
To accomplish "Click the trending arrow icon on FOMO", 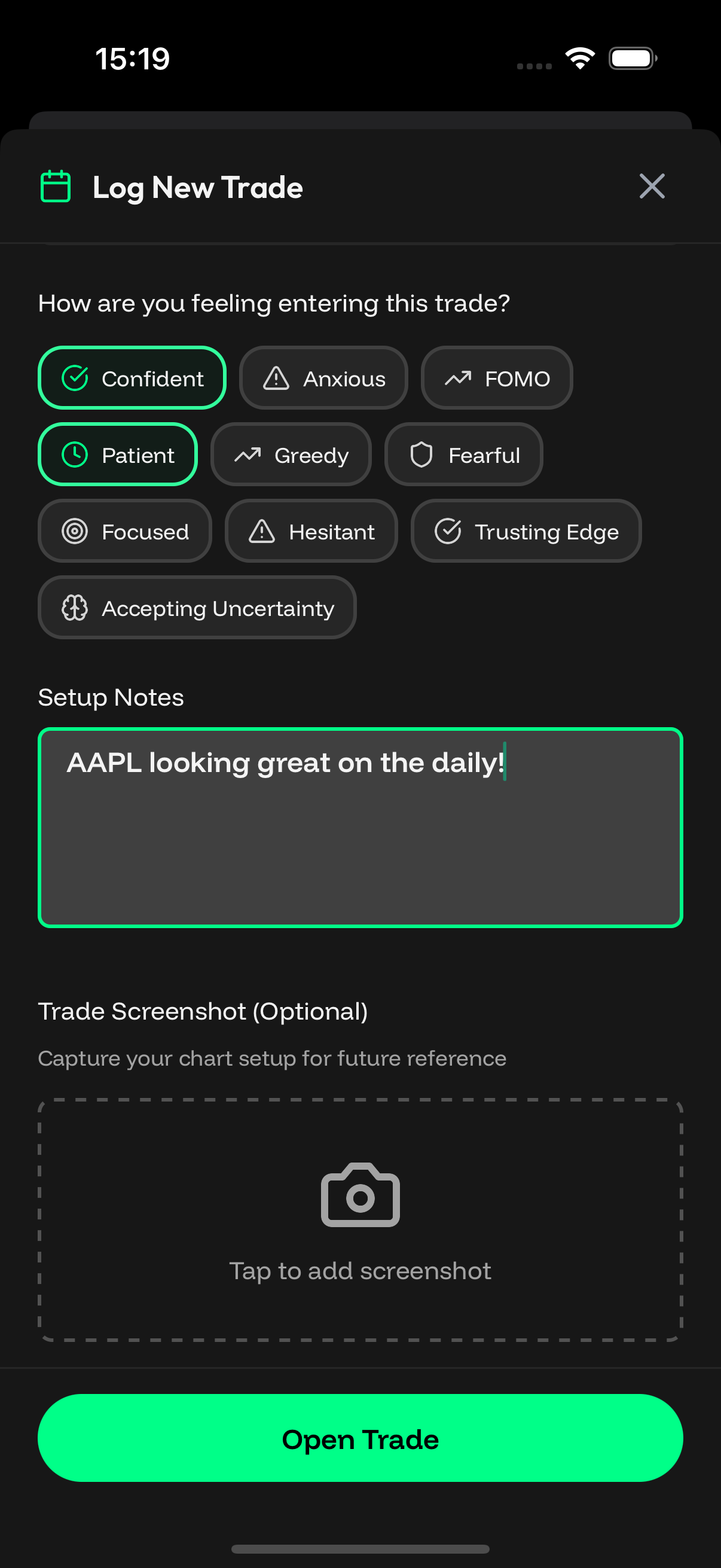I will 458,378.
